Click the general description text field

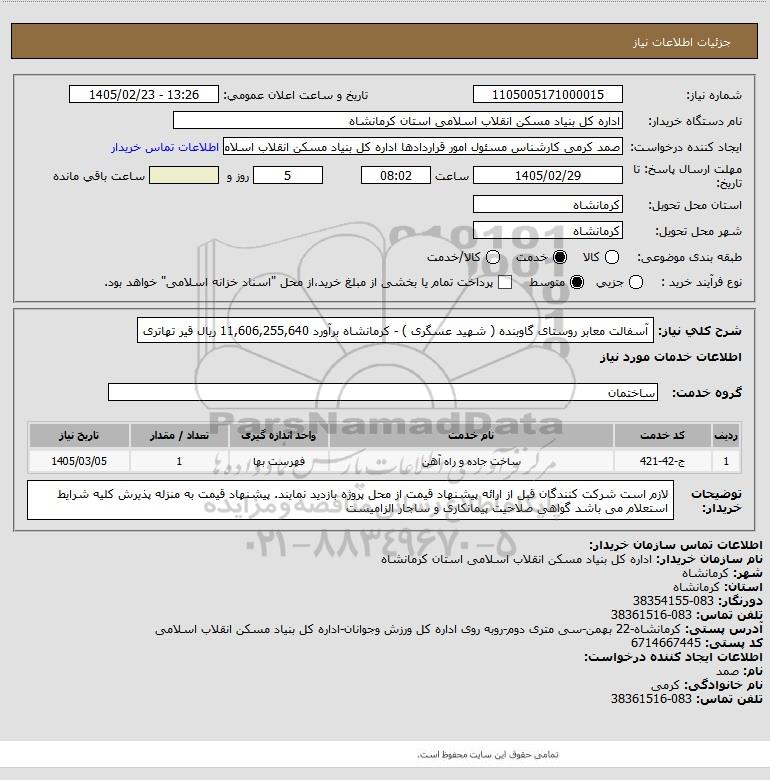click(395, 331)
